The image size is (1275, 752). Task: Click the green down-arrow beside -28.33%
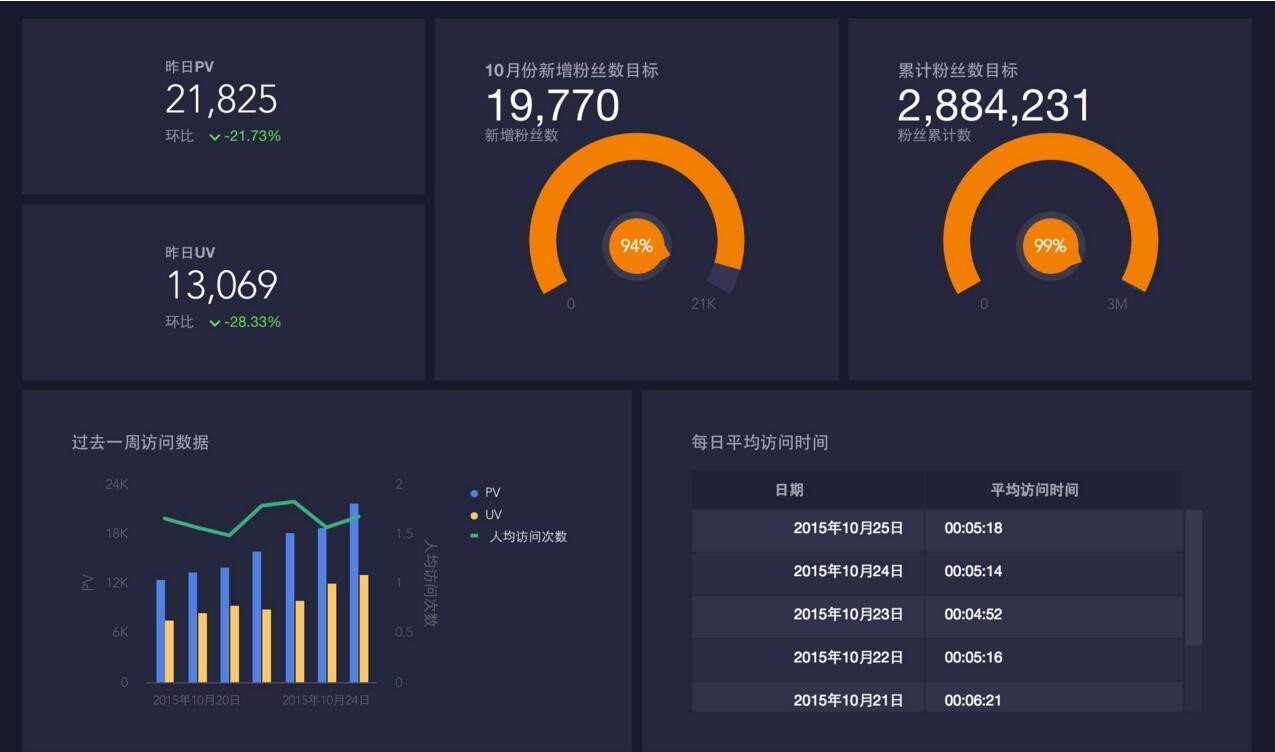point(215,323)
